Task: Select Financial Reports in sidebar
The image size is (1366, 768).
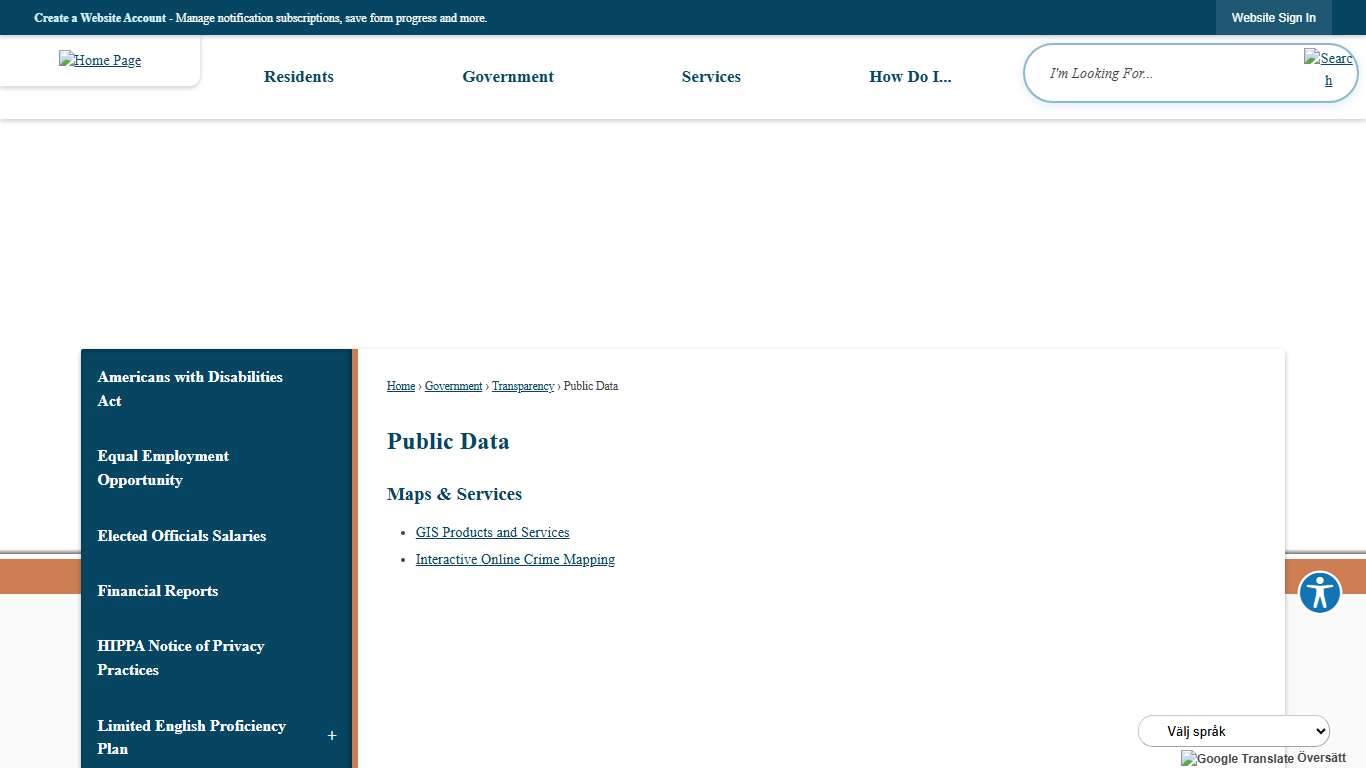Action: (x=157, y=591)
